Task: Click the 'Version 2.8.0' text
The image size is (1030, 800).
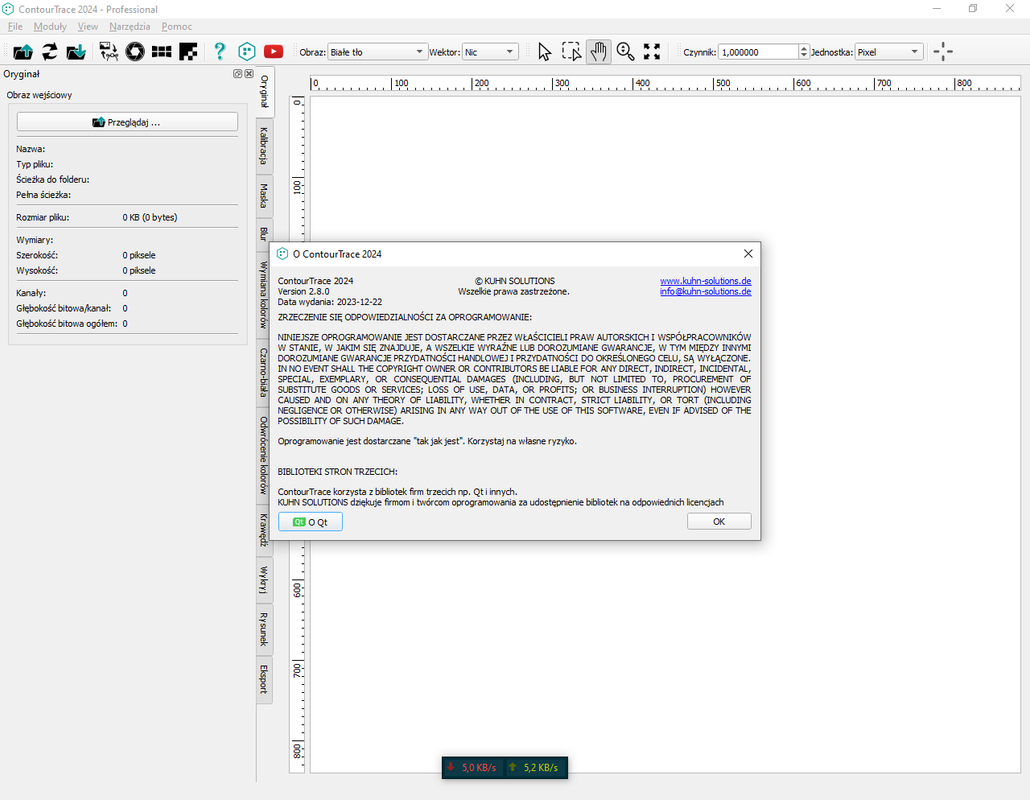Action: (303, 292)
